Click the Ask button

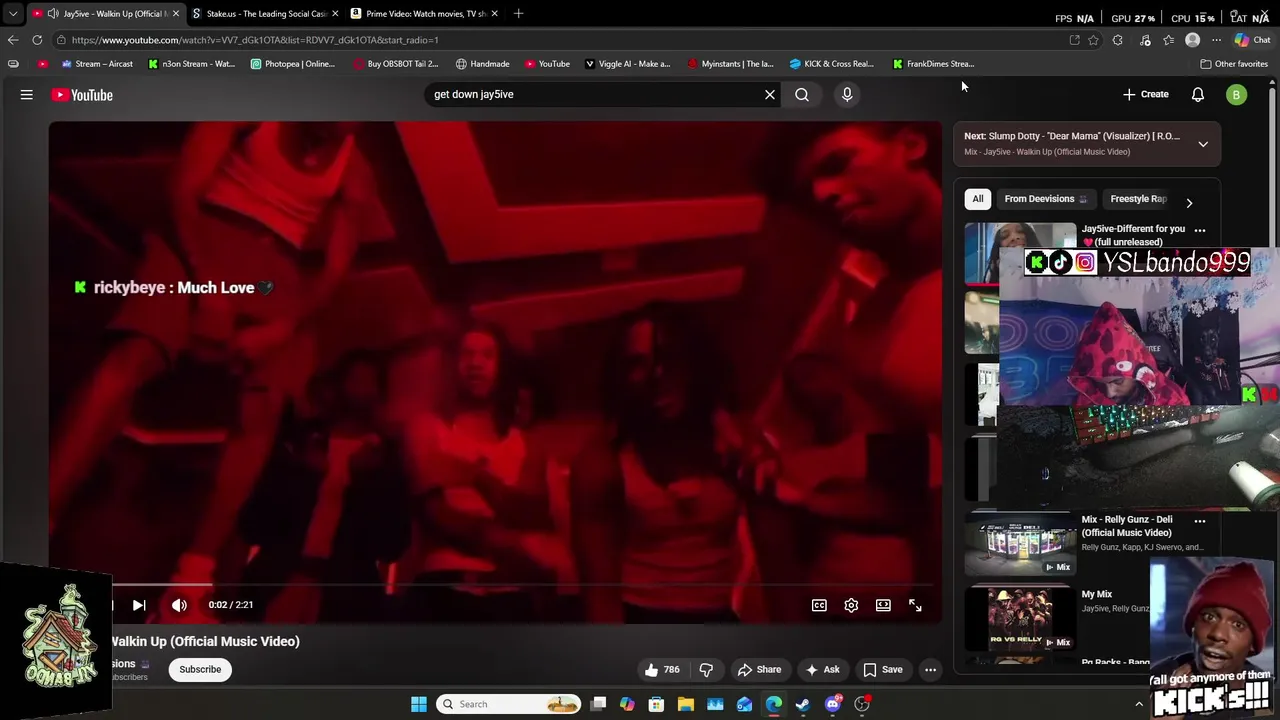tap(822, 670)
